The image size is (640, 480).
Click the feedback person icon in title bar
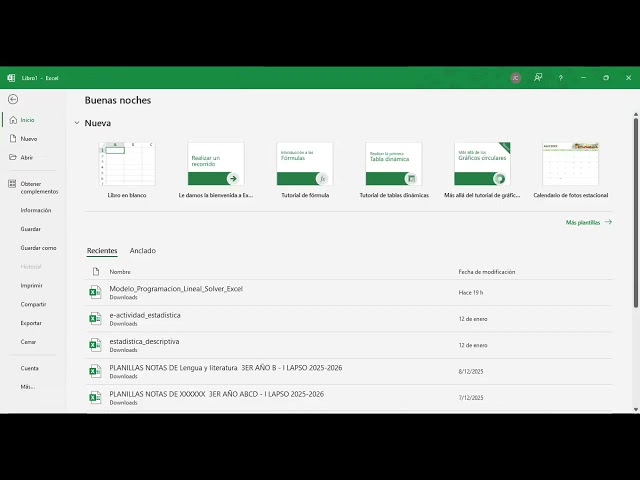538,78
